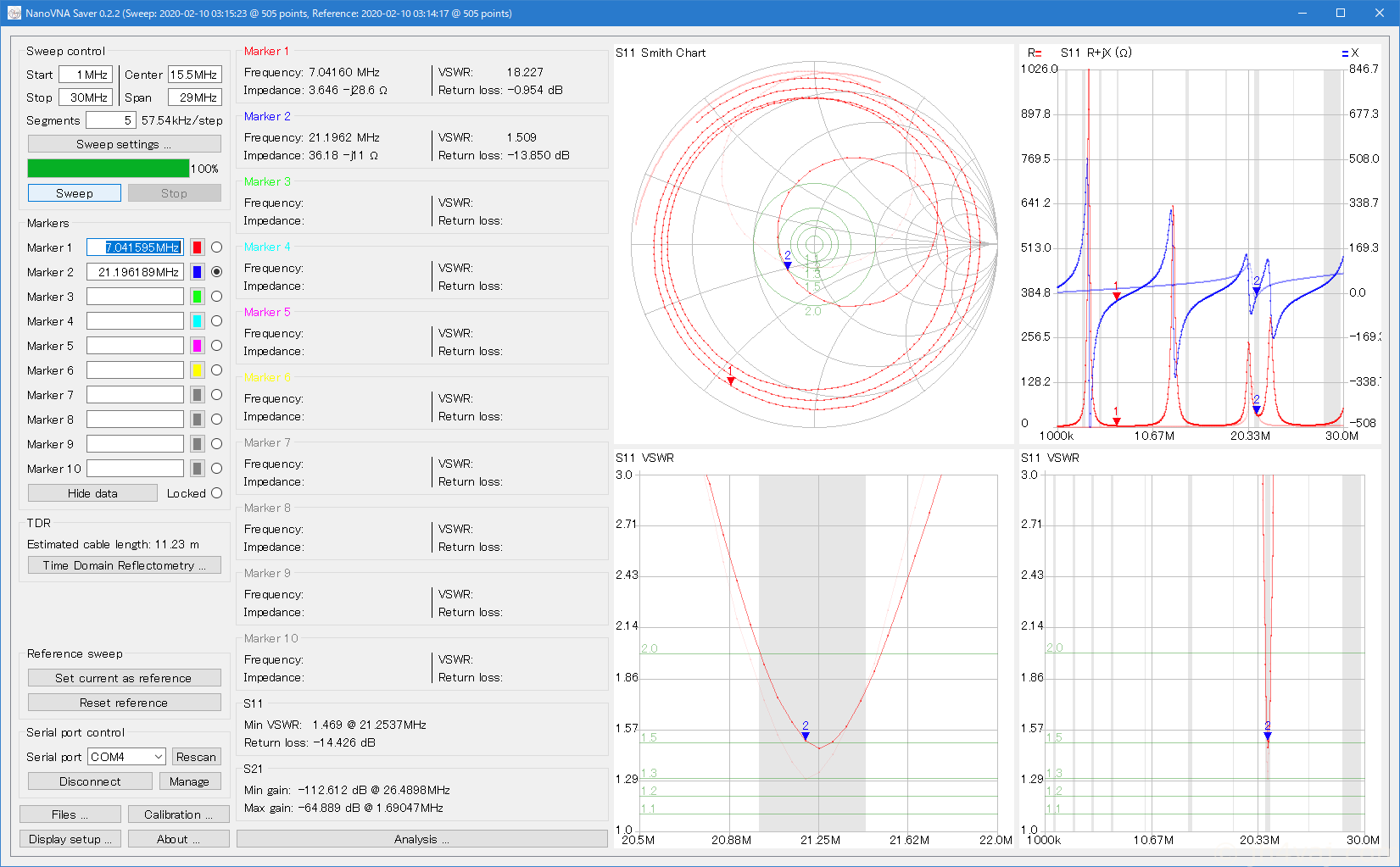Click Marker 1 frequency input field
The width and height of the screenshot is (1400, 867).
[x=135, y=247]
